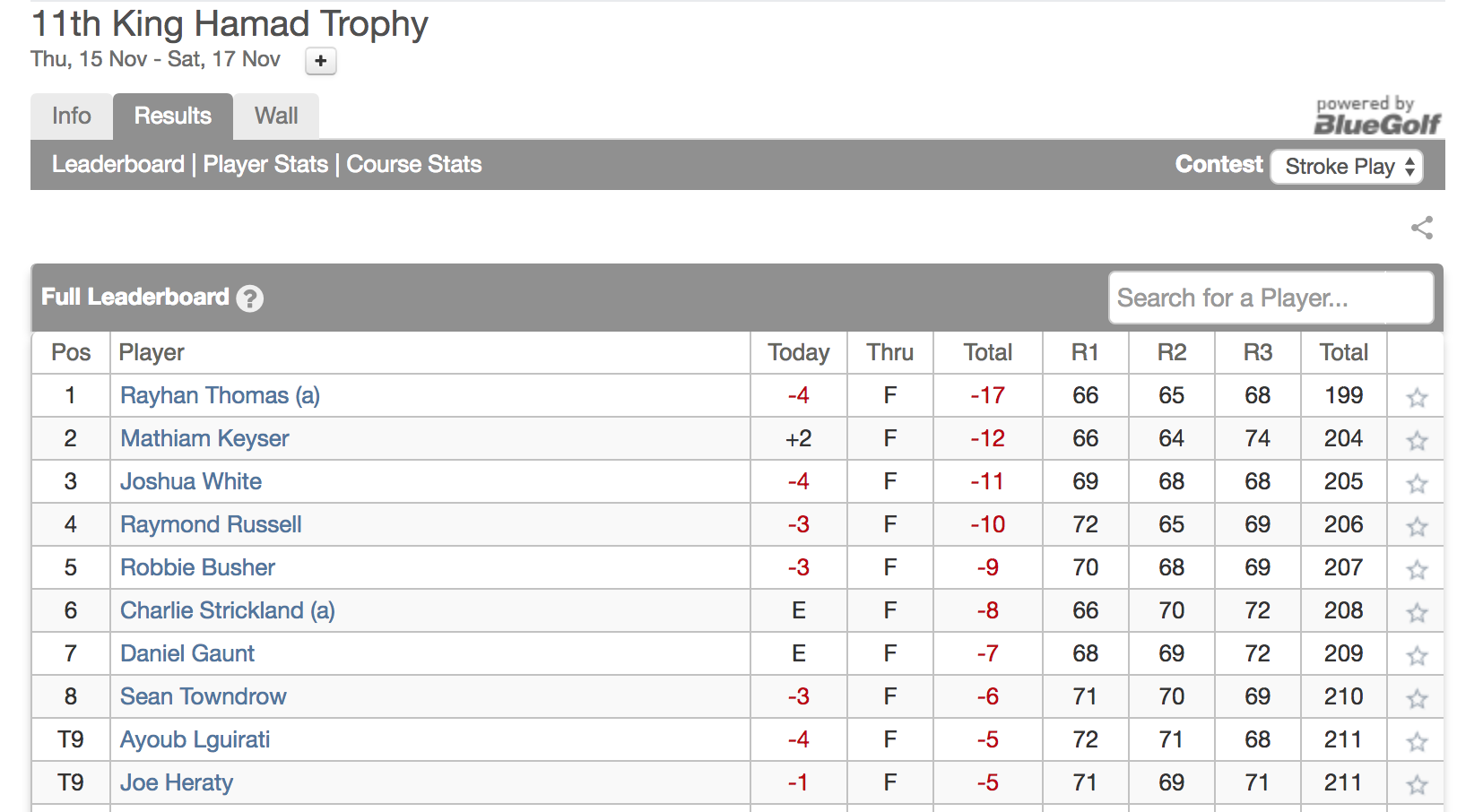1483x812 pixels.
Task: Click the star icon for Charlie Strickland
Action: [x=1417, y=612]
